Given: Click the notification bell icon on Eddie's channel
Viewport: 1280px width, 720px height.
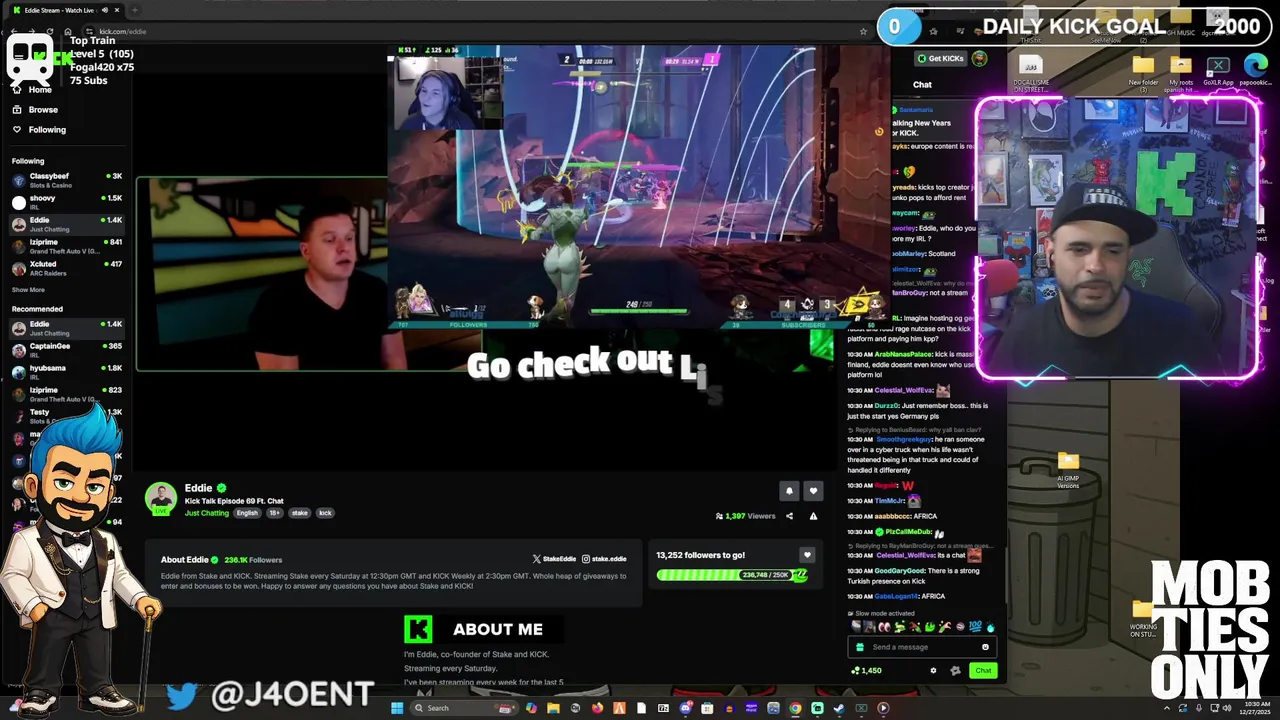Looking at the screenshot, I should 789,491.
